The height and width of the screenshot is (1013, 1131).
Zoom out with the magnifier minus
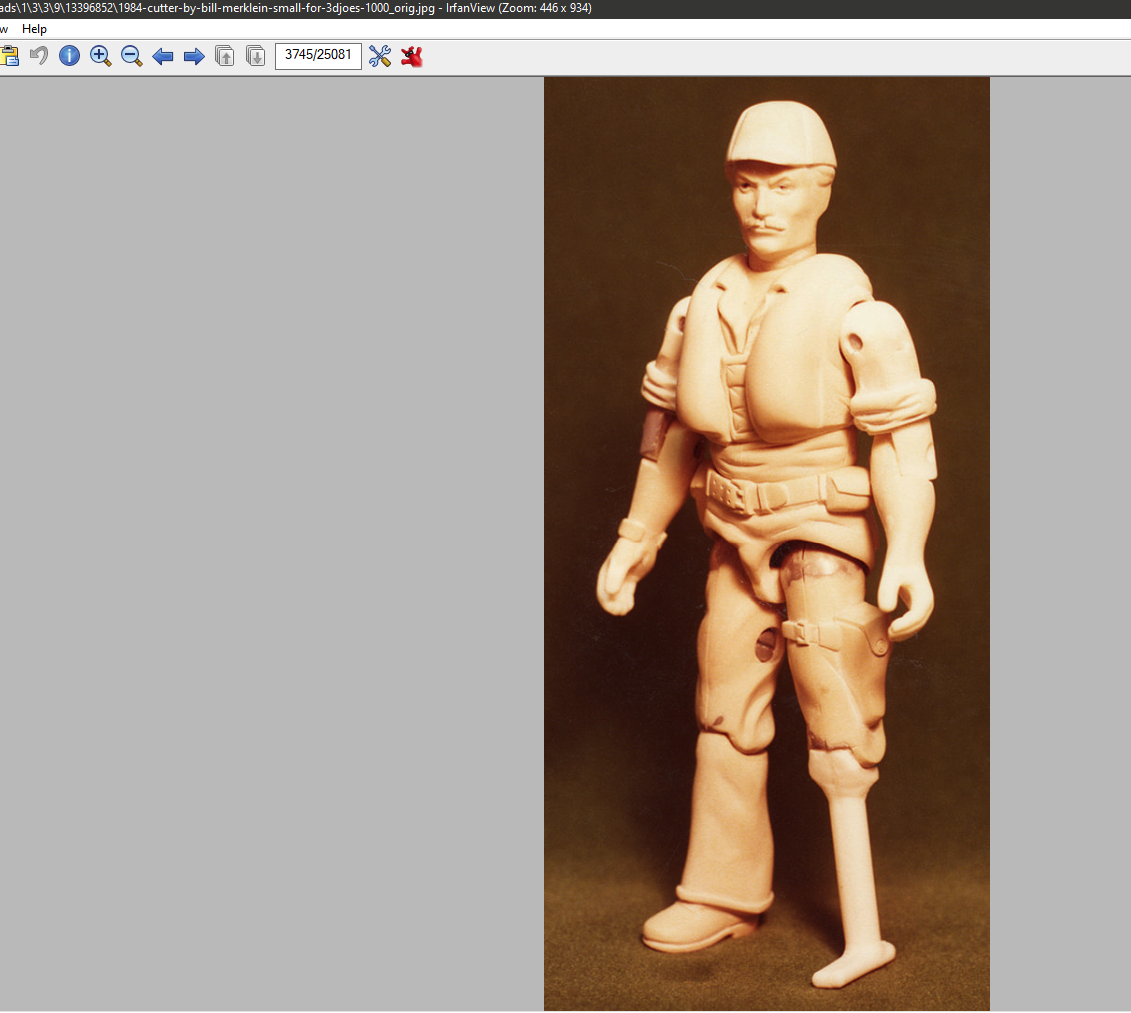click(x=131, y=56)
